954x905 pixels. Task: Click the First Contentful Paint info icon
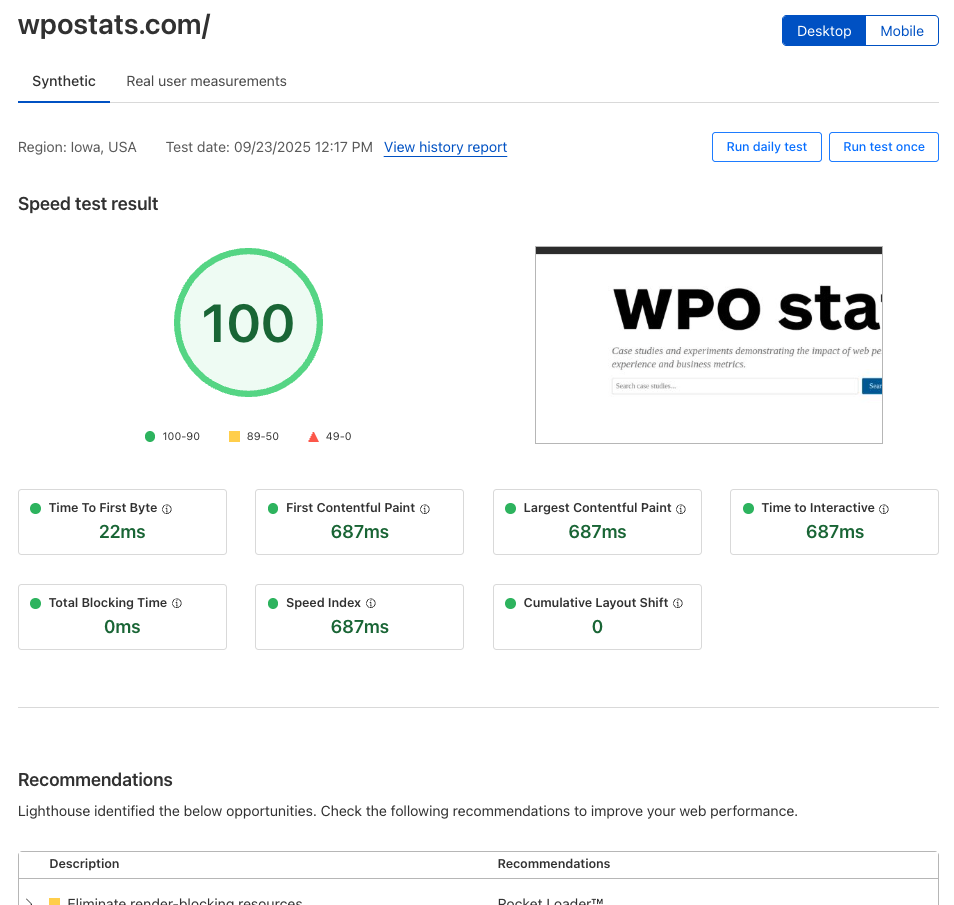(x=425, y=509)
